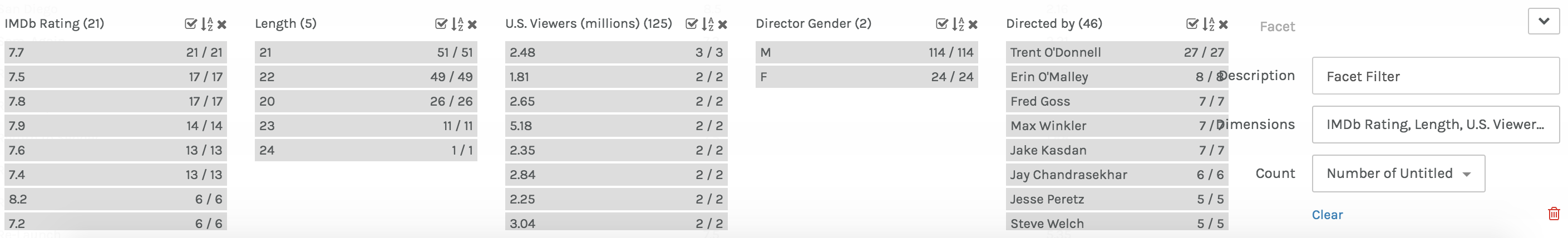1568x238 pixels.
Task: Click the Description text field
Action: 1434,76
